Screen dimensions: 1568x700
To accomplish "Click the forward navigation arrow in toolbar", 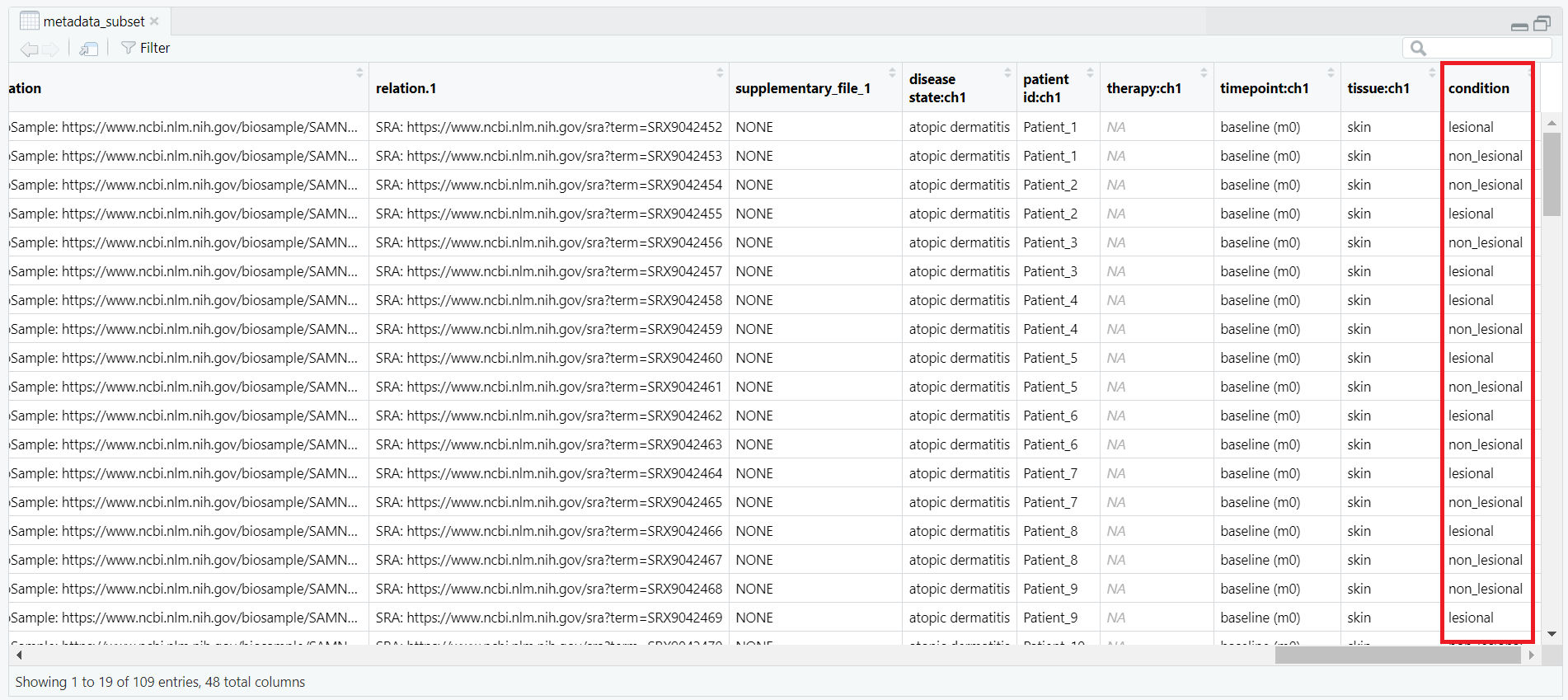I will point(50,49).
